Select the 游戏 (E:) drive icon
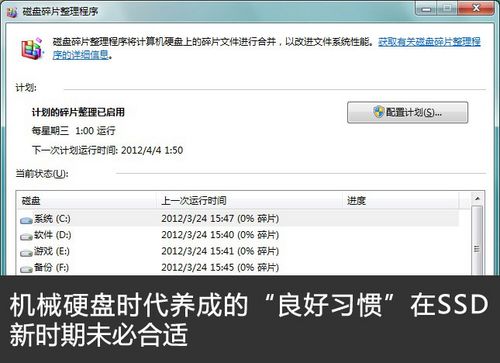The height and width of the screenshot is (363, 500). pyautogui.click(x=26, y=253)
